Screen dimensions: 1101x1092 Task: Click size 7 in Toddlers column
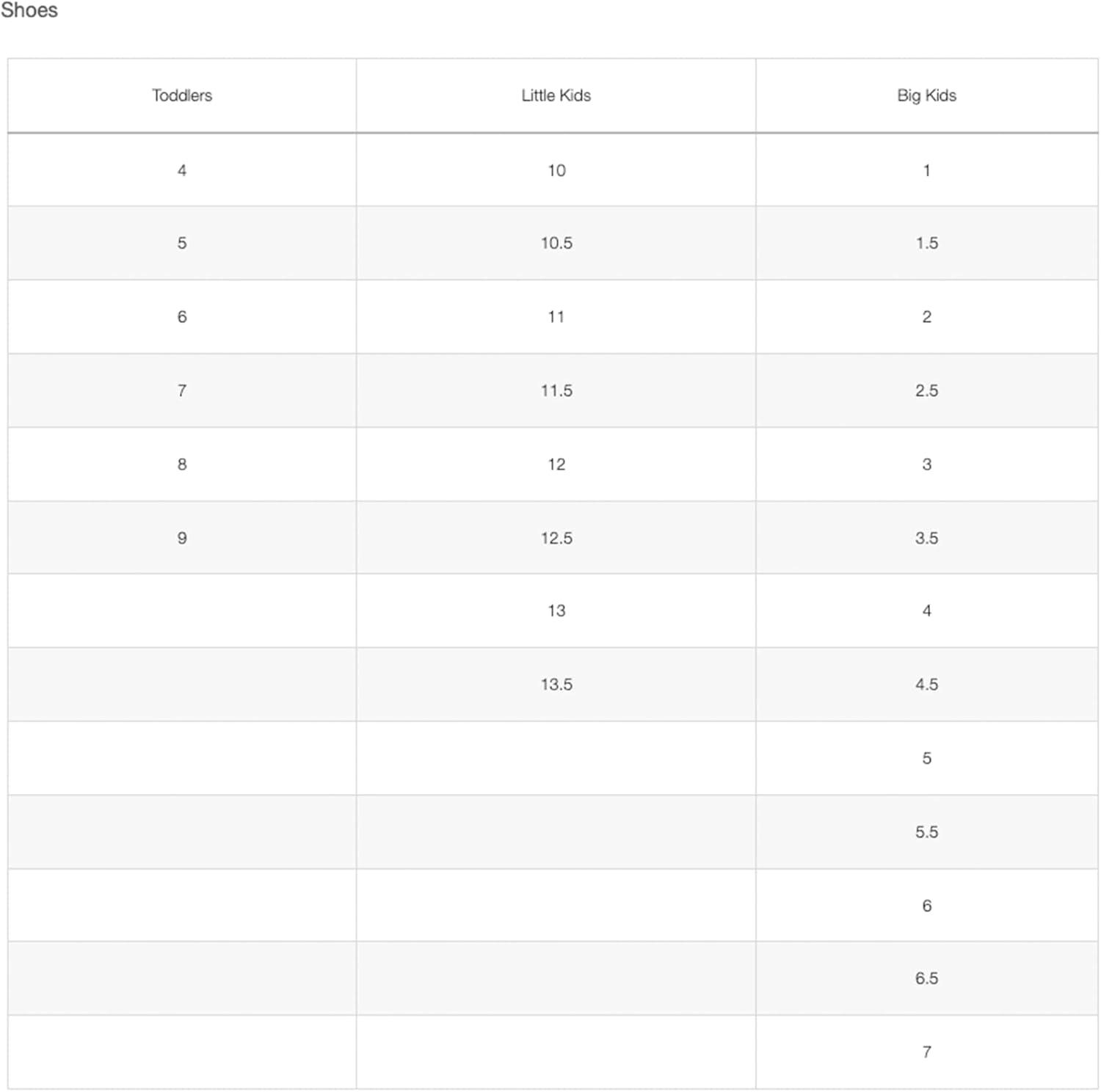(x=182, y=390)
